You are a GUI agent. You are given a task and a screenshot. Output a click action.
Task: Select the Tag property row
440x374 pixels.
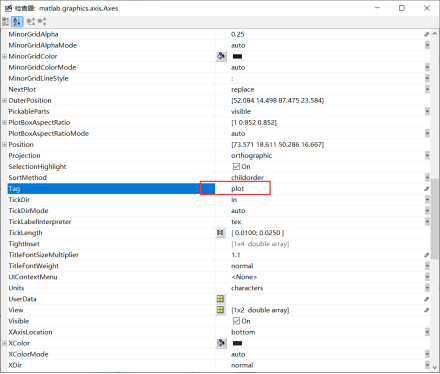pyautogui.click(x=111, y=189)
